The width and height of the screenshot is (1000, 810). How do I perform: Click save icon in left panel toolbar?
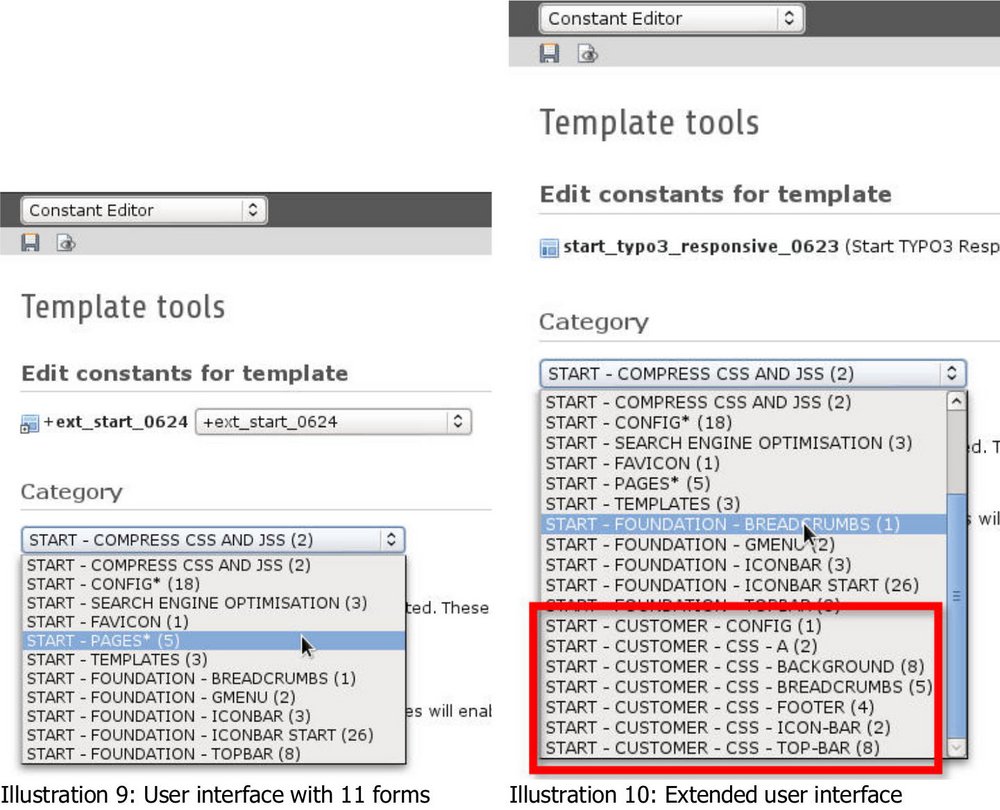(30, 242)
